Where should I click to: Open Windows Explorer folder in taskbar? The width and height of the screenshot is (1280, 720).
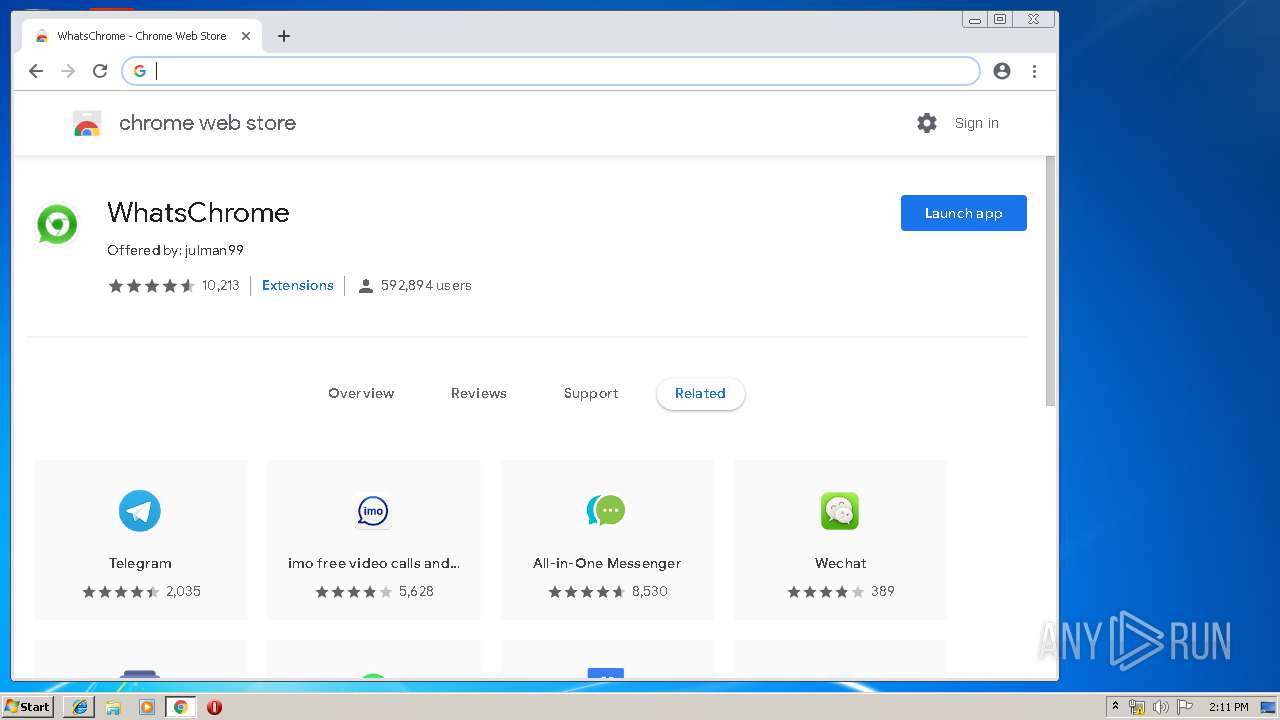tap(113, 707)
